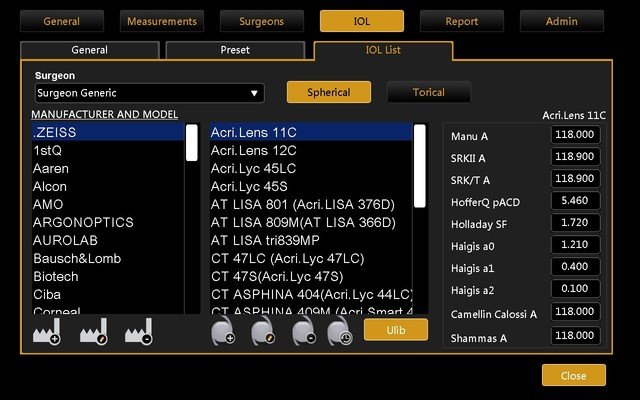This screenshot has height=400, width=640.
Task: Select Acri.Lens 11C model
Action: point(311,132)
